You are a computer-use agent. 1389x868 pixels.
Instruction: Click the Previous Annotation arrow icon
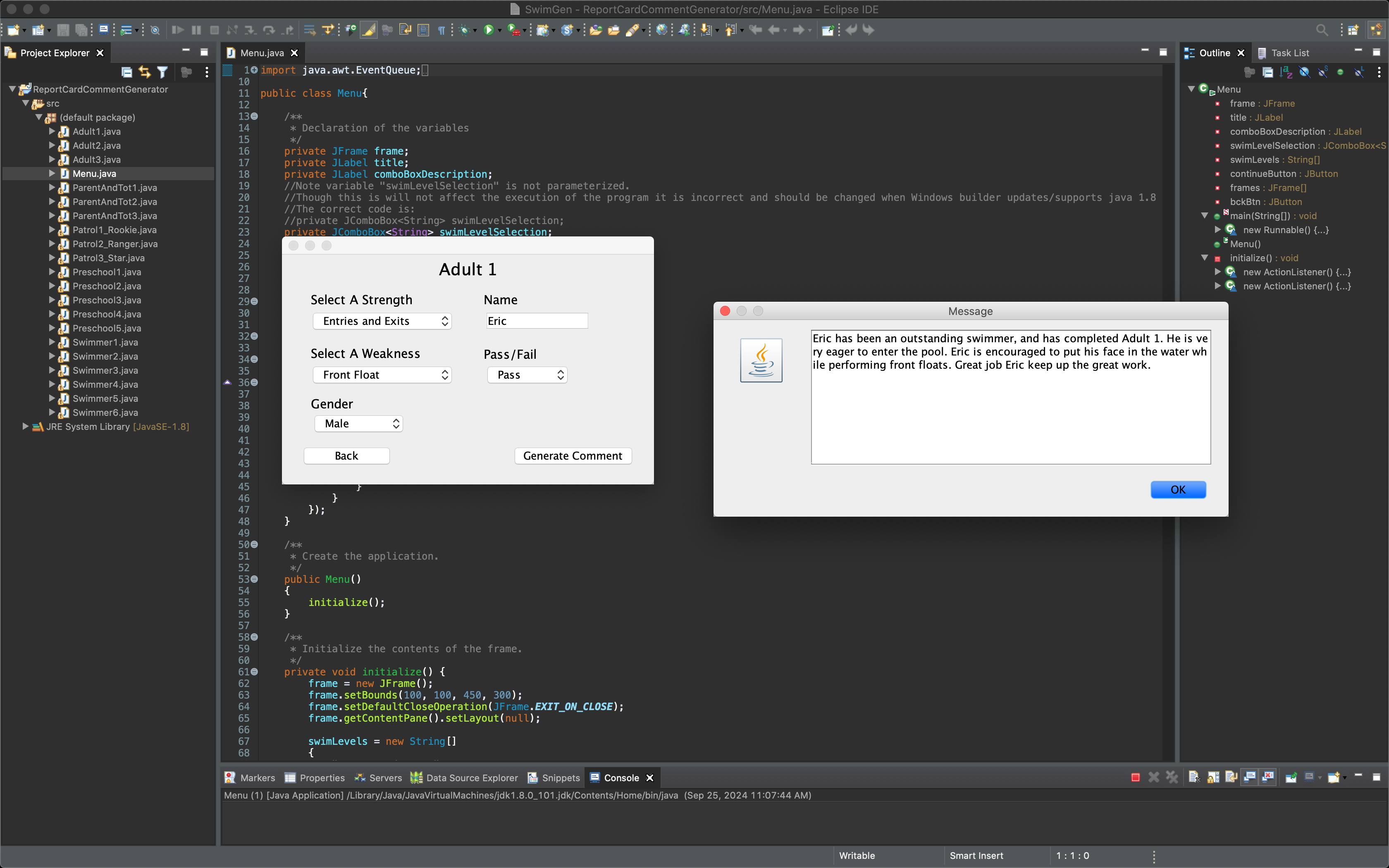pyautogui.click(x=730, y=30)
